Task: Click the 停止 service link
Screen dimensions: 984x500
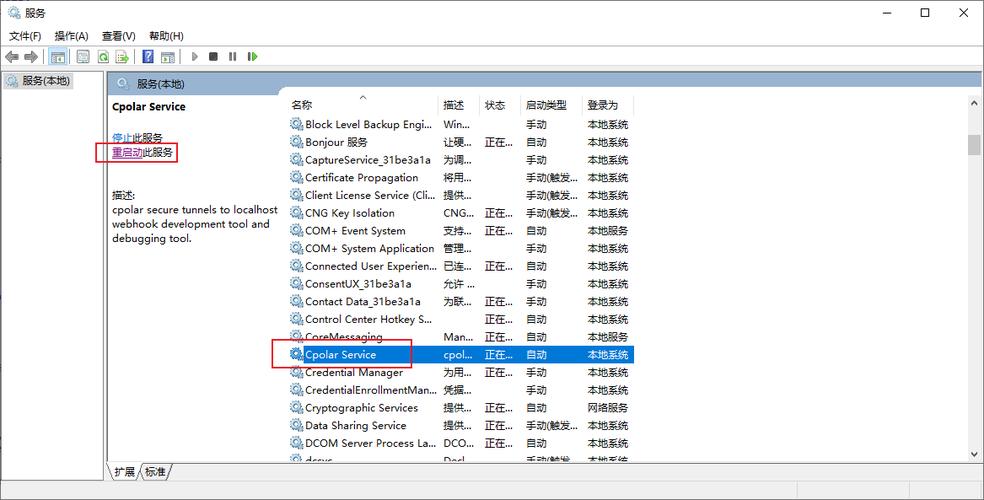Action: (122, 138)
